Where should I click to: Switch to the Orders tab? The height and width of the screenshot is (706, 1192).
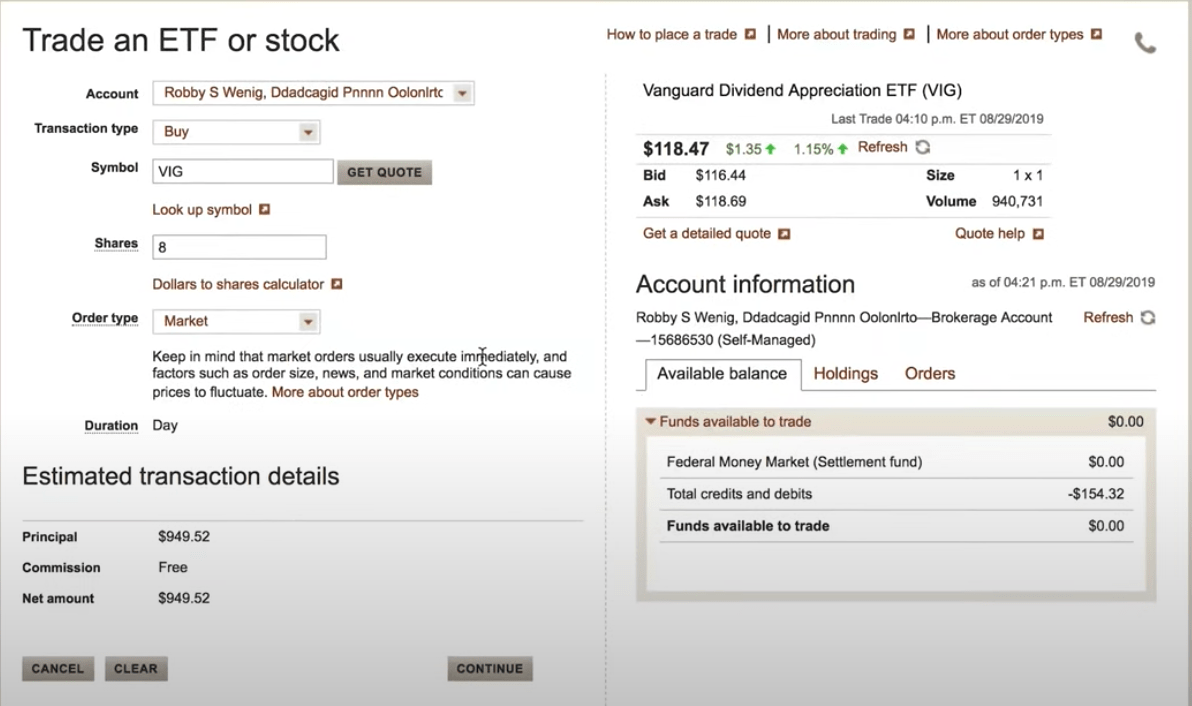930,373
